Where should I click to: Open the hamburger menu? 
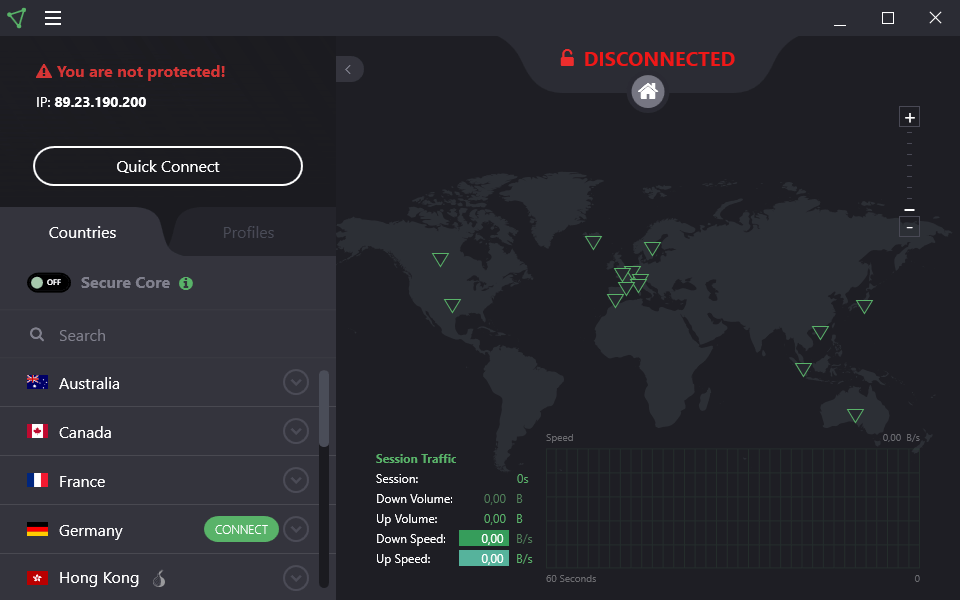(x=53, y=18)
